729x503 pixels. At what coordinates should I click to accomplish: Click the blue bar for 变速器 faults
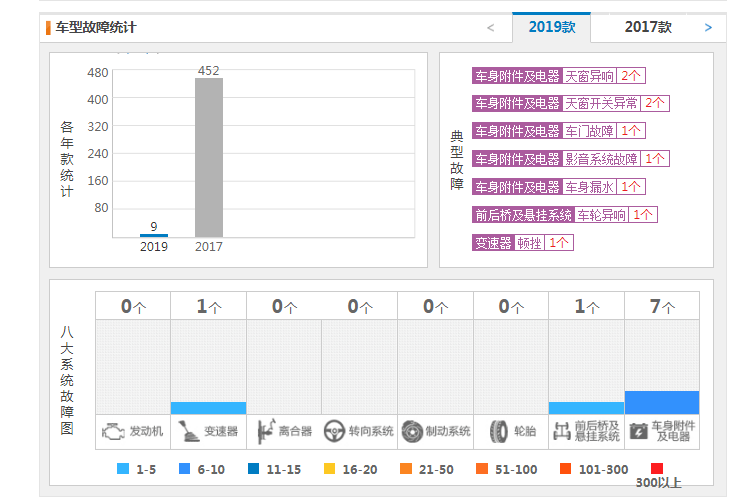point(208,408)
